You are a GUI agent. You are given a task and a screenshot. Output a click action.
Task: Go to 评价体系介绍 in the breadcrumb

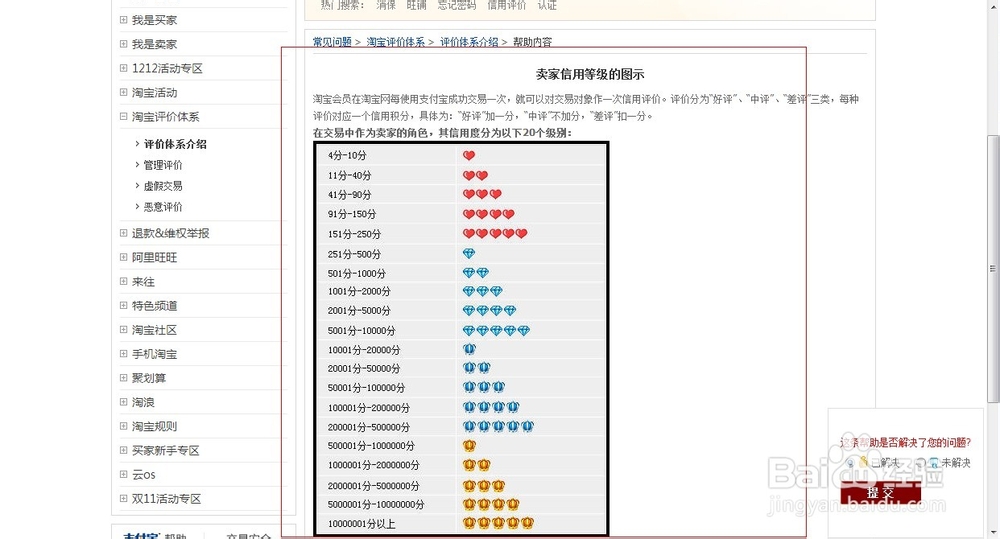[469, 42]
